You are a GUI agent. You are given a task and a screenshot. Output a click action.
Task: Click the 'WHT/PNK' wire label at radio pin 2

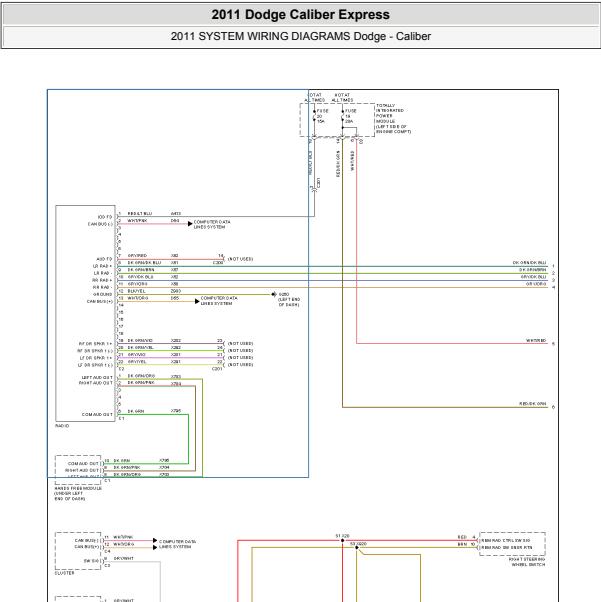click(x=137, y=221)
